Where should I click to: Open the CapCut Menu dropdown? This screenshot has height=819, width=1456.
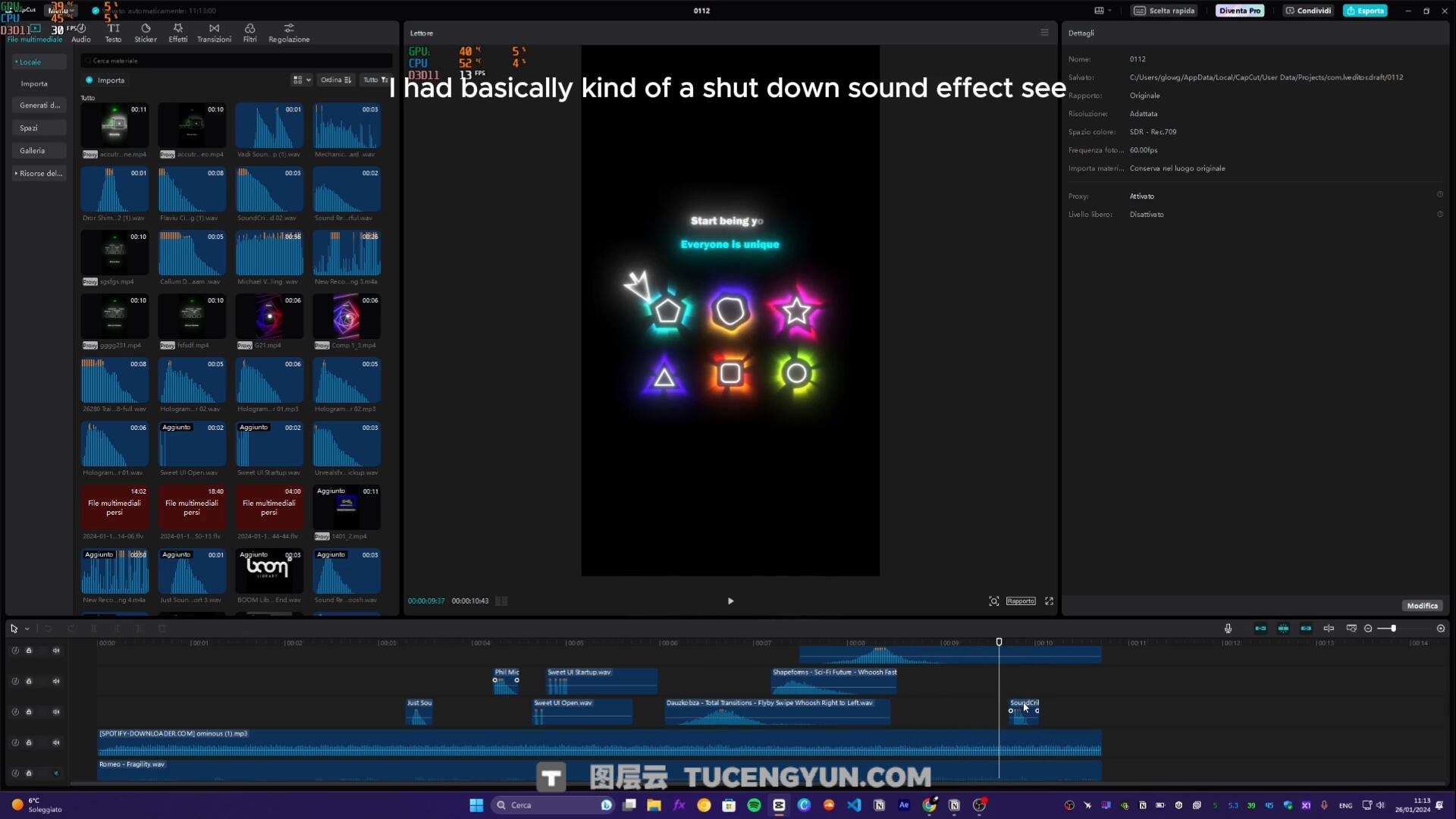61,11
